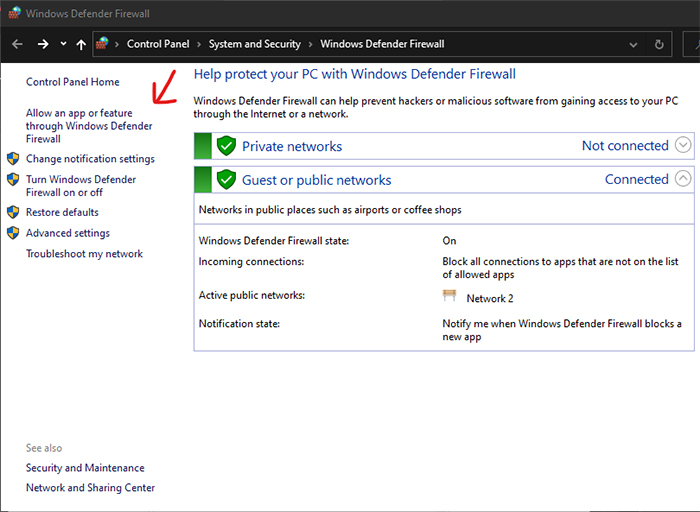Click the Active public networks label
This screenshot has height=512, width=700.
[252, 296]
